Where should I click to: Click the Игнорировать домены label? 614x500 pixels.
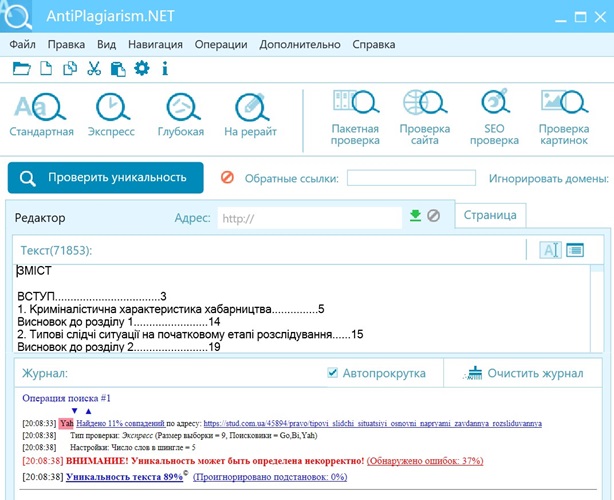[549, 179]
